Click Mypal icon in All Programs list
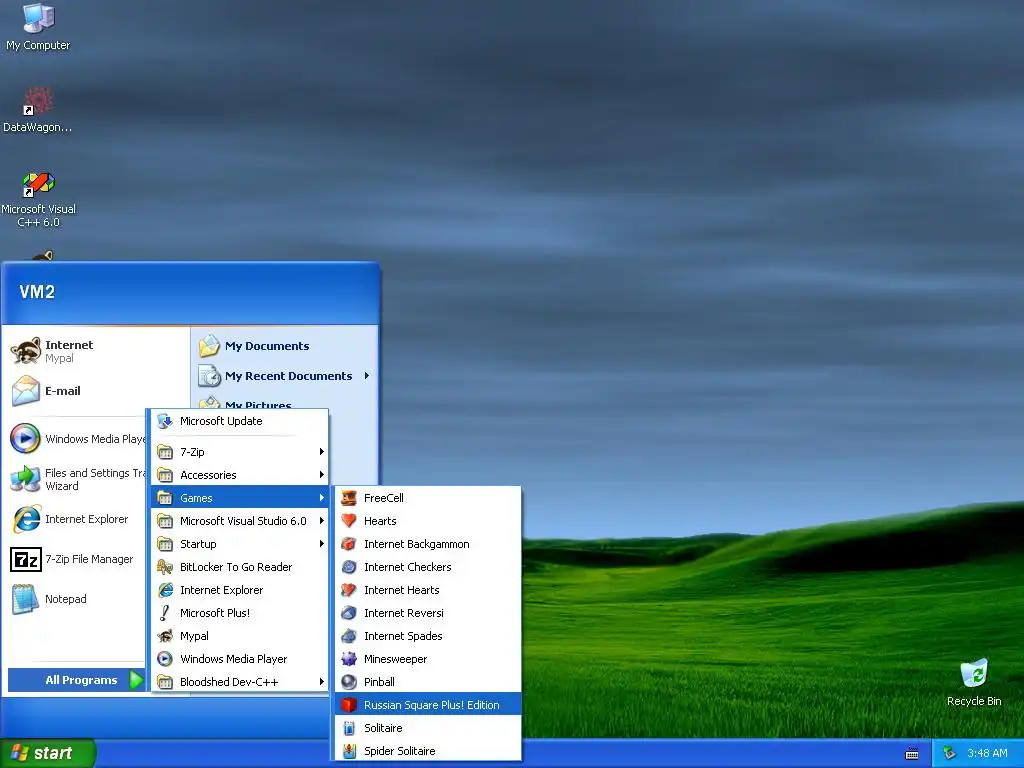 [165, 635]
